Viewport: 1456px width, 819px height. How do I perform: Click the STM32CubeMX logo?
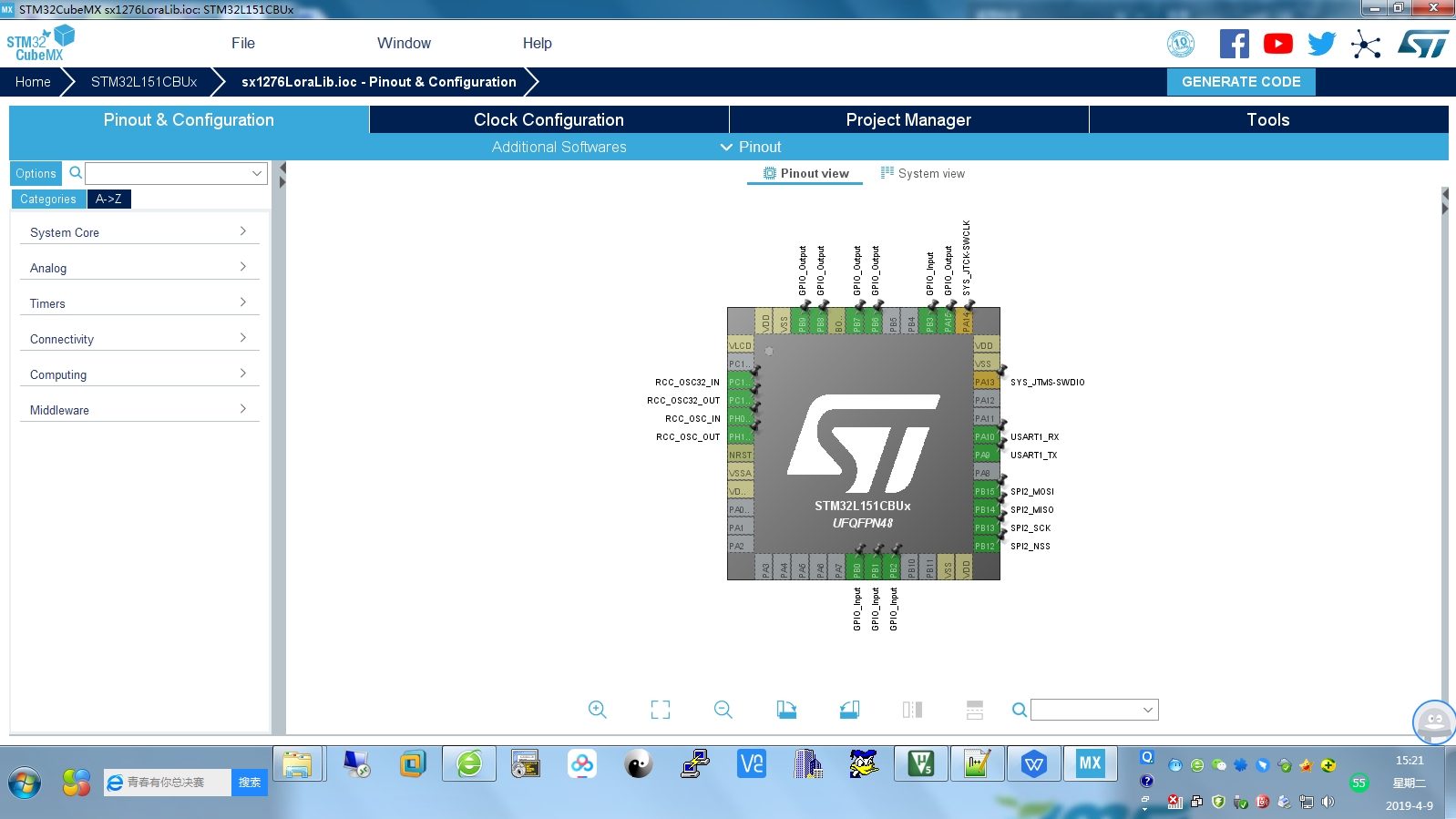click(40, 43)
